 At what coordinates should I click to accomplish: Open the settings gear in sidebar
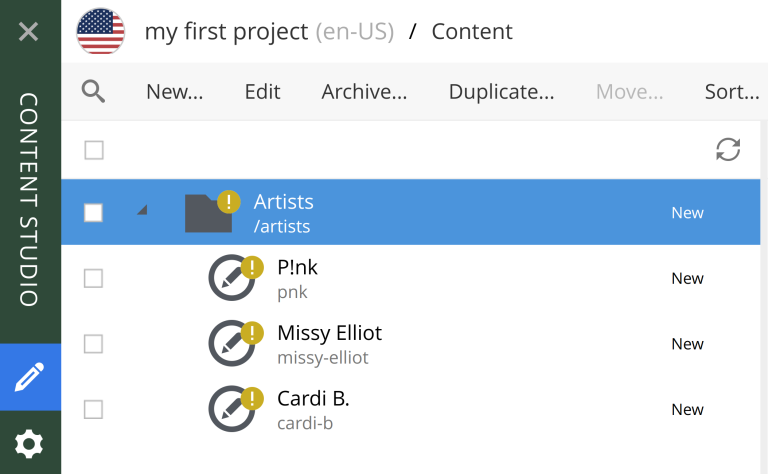click(x=29, y=444)
